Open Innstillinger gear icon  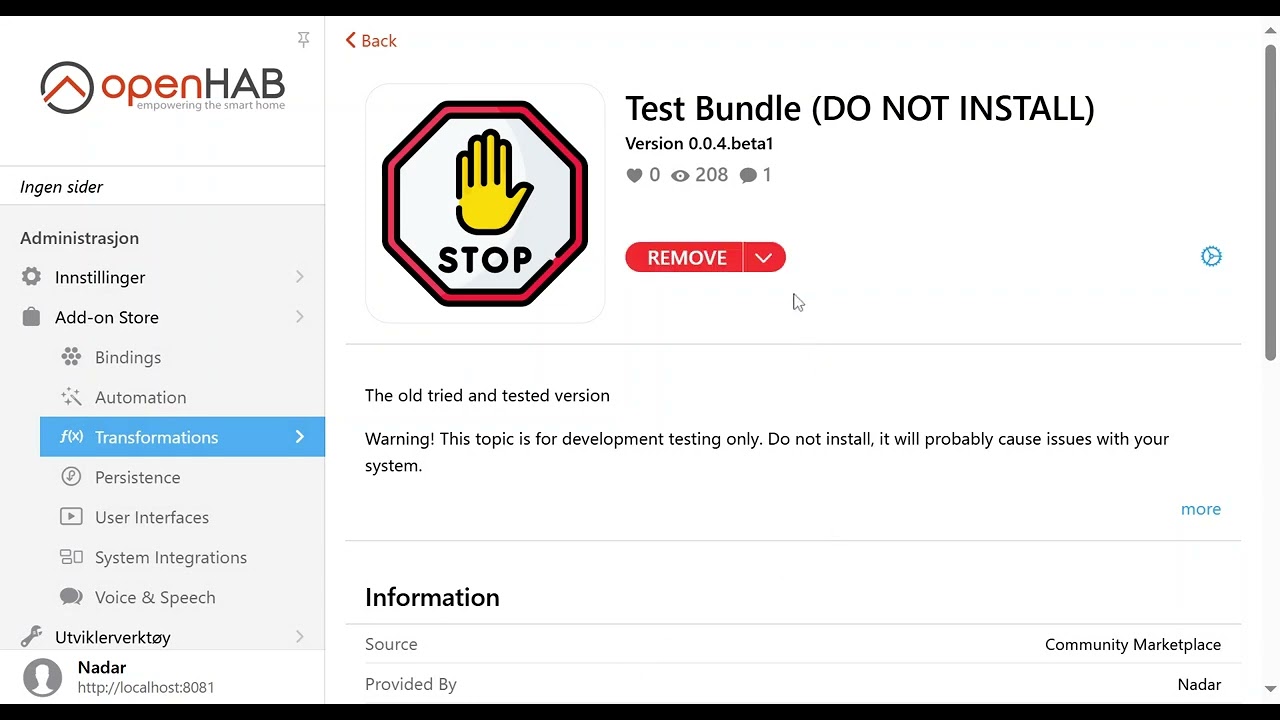(31, 277)
